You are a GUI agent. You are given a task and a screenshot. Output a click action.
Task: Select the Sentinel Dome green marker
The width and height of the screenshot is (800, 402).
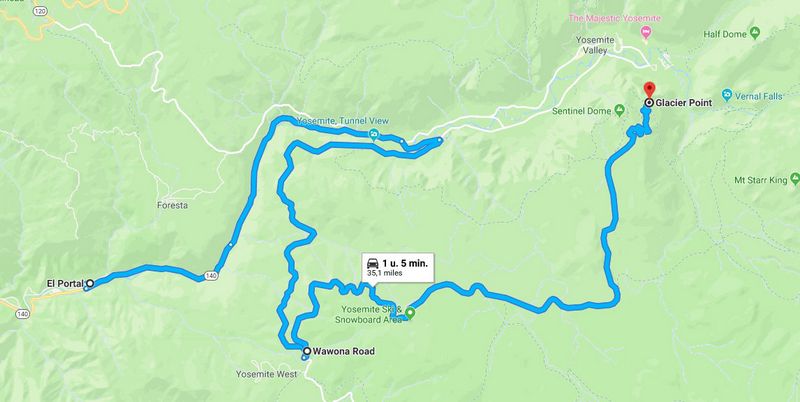click(619, 110)
